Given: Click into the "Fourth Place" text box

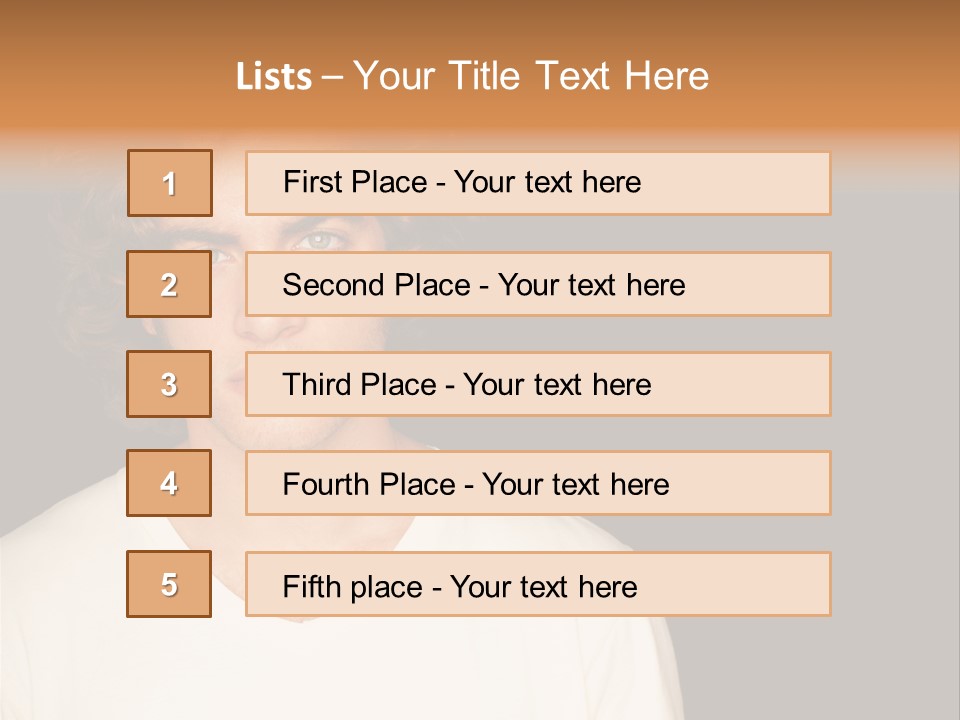Looking at the screenshot, I should coord(538,484).
